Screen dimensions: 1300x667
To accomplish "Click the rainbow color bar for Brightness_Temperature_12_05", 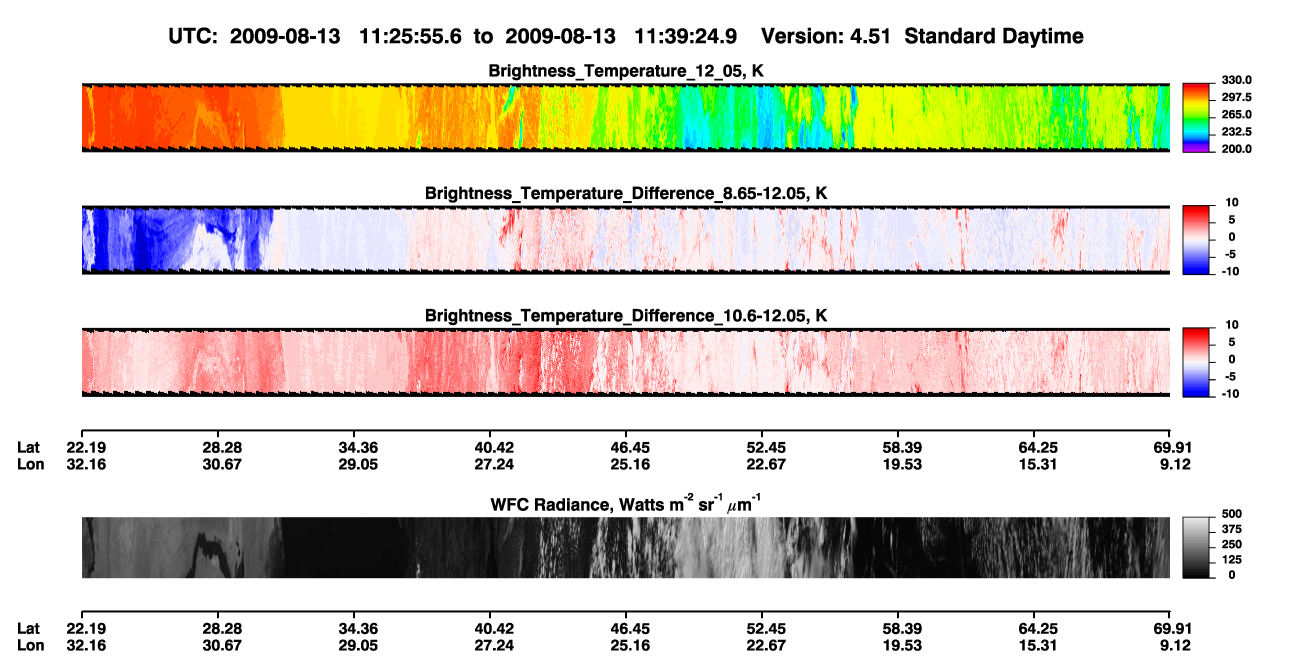I will point(1197,116).
